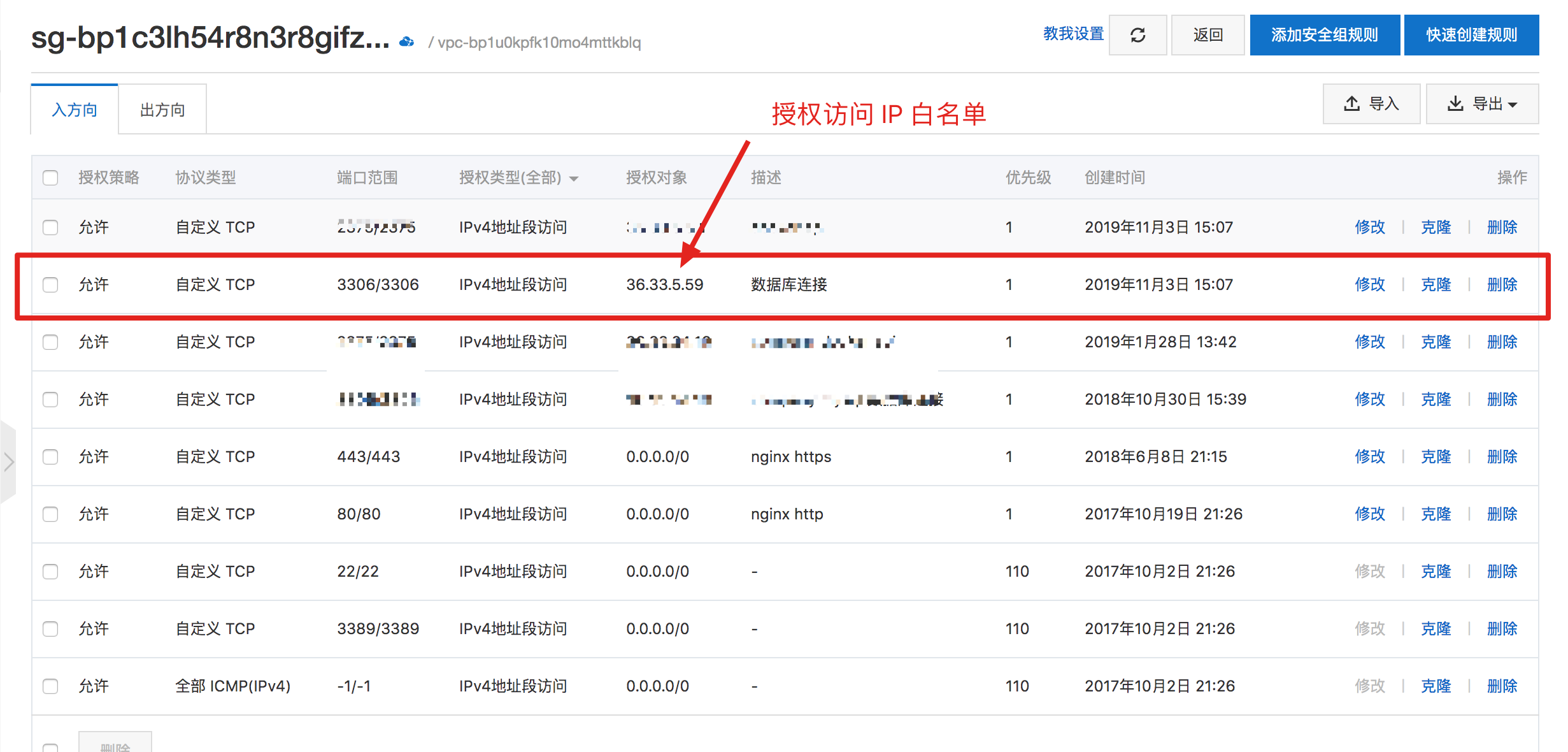1568x752 pixels.
Task: Expand the left sidebar chevron handle
Action: click(x=8, y=461)
